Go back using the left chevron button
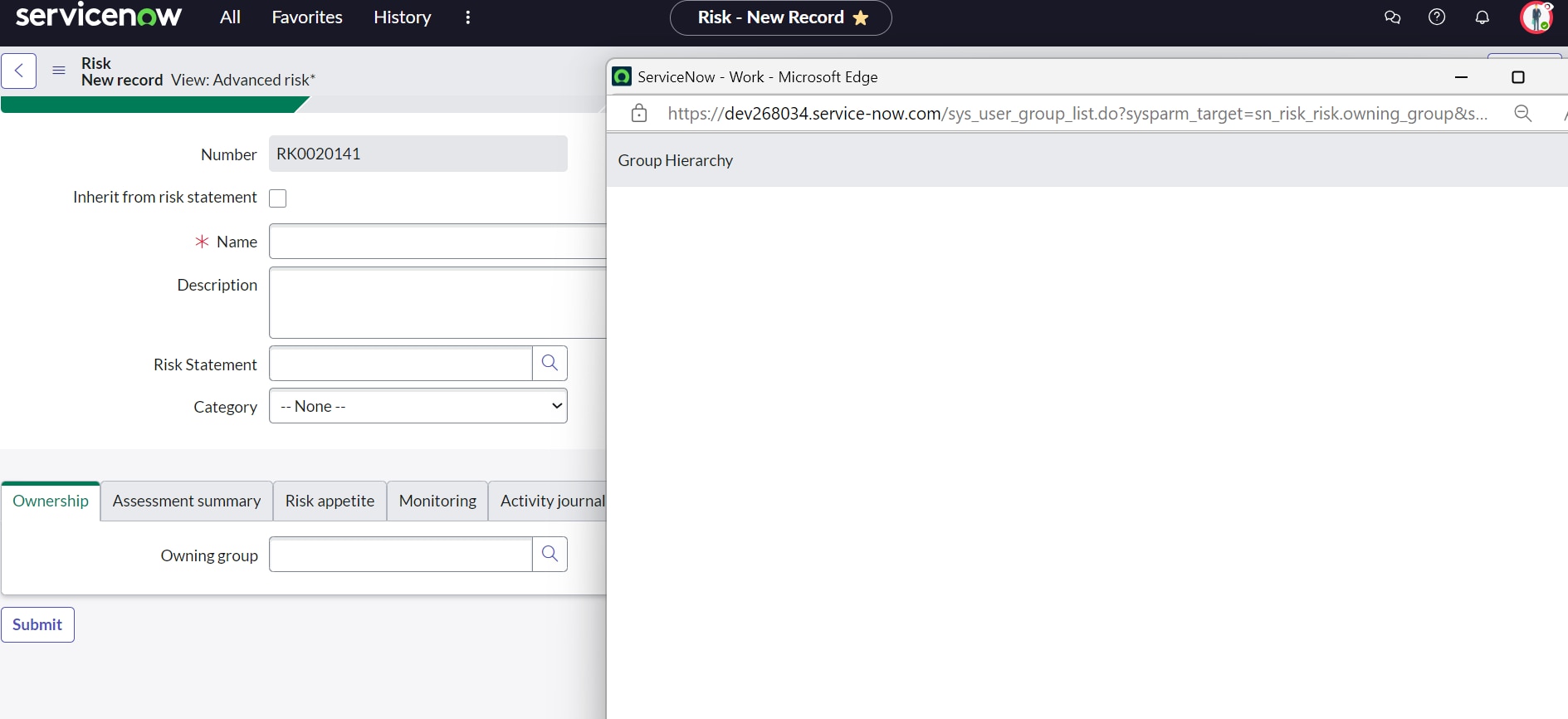This screenshot has height=719, width=1568. tap(19, 71)
